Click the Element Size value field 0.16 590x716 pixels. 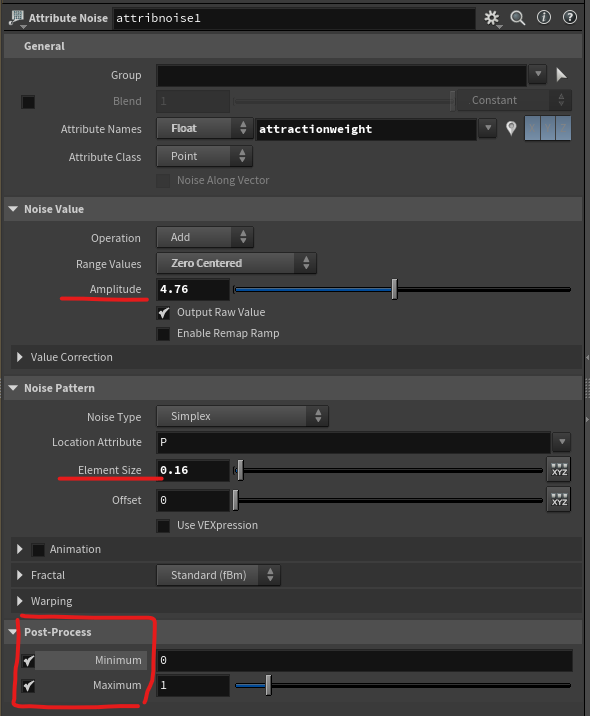193,470
